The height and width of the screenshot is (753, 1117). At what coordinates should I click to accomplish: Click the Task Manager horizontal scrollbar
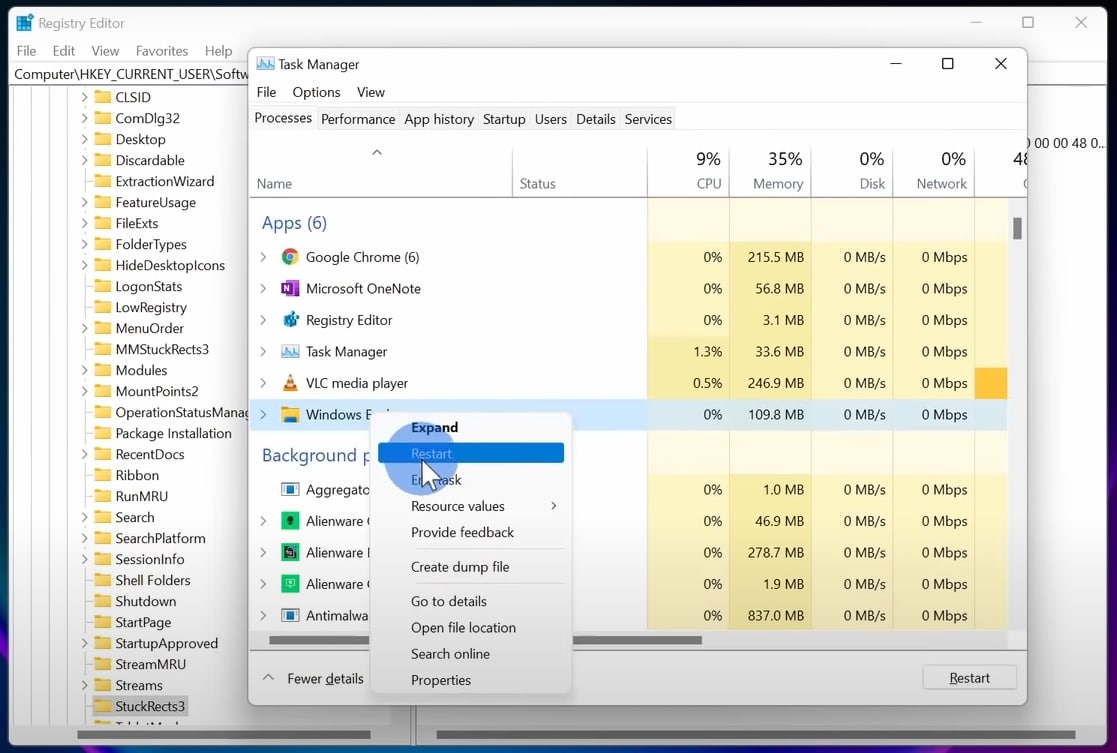click(x=486, y=640)
